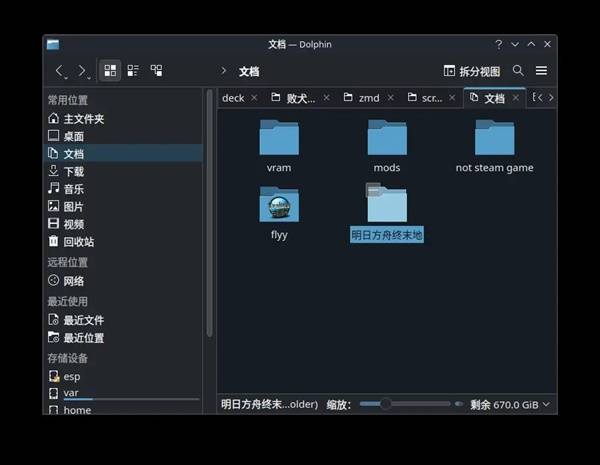Adjust the 缩放 zoom slider
Screen dimensions: 600x465
[x=386, y=404]
